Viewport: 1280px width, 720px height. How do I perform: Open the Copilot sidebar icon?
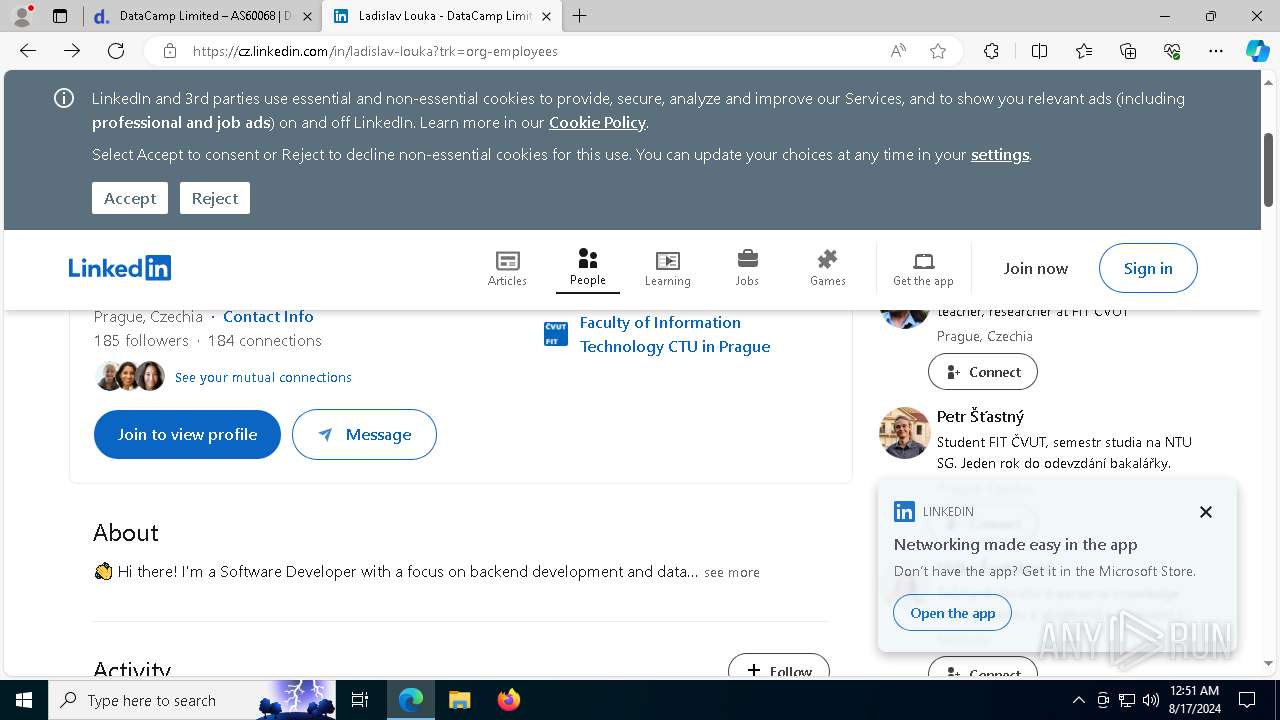tap(1257, 51)
